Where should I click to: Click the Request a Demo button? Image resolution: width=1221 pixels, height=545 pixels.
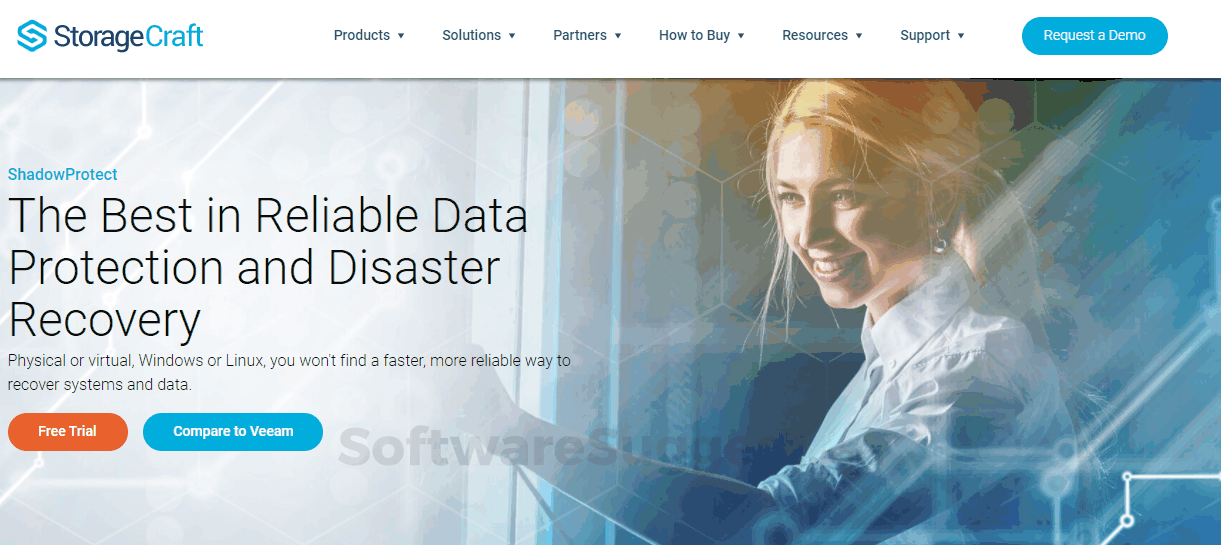1095,35
